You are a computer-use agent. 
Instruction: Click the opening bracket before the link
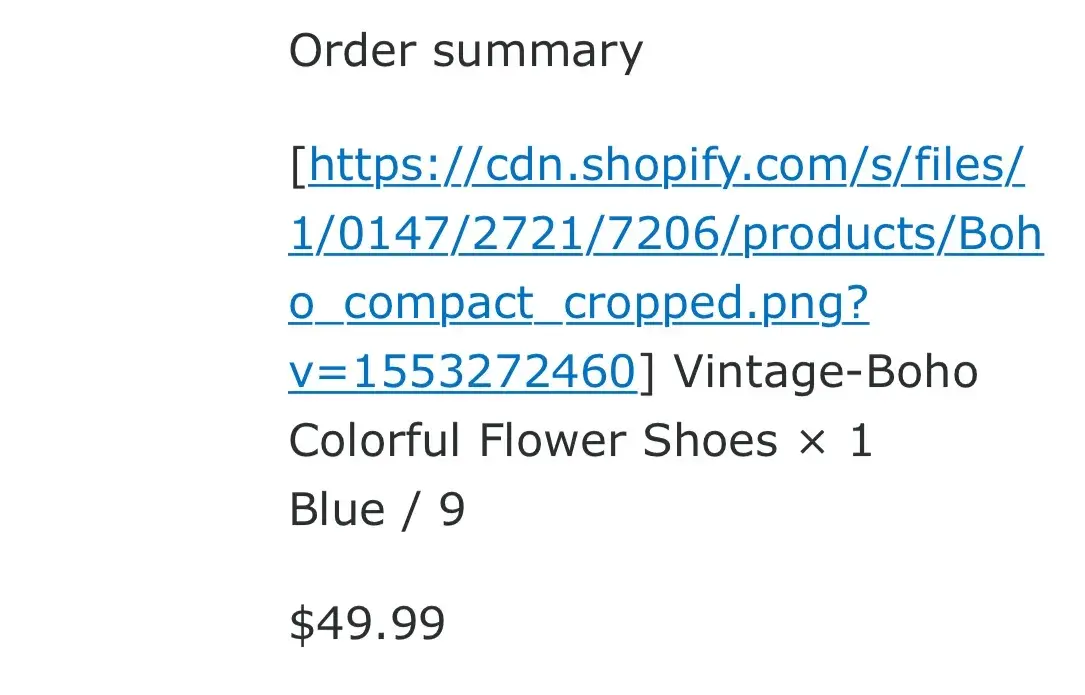pyautogui.click(x=297, y=166)
